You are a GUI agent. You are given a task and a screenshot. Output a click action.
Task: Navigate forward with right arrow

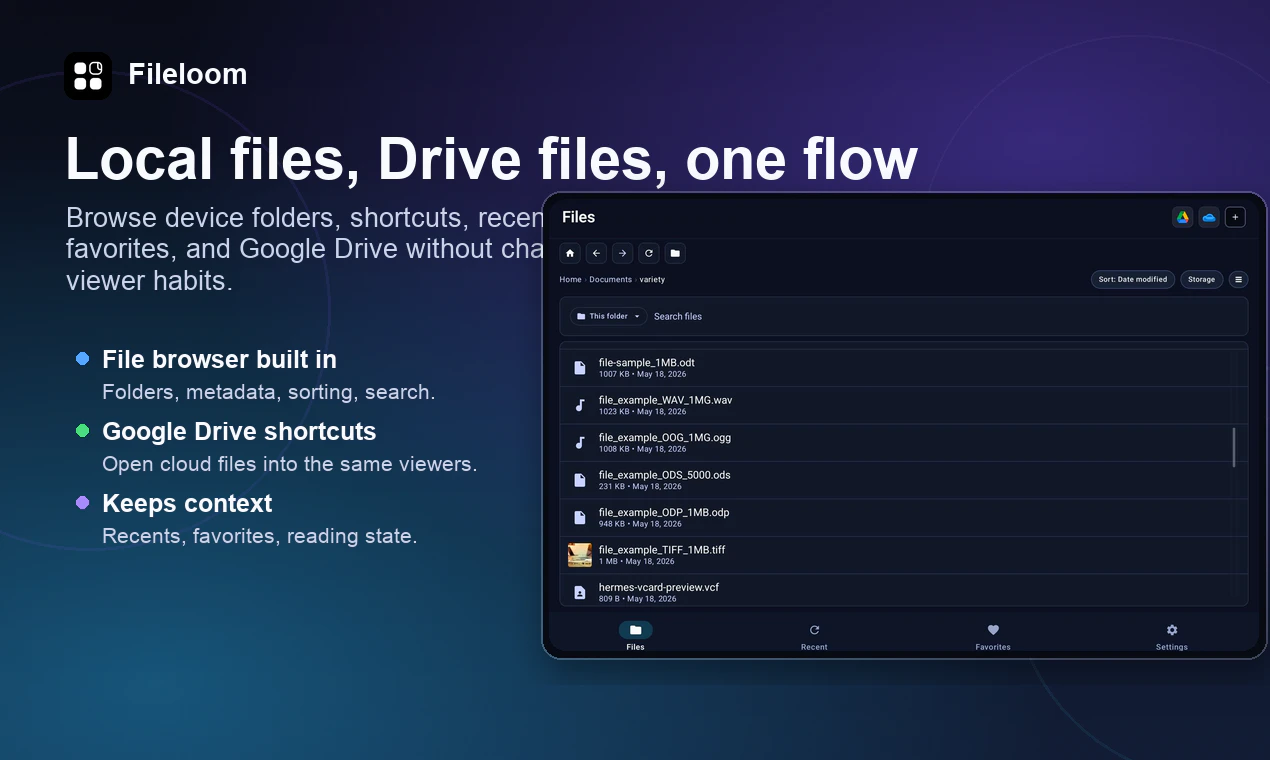[622, 253]
